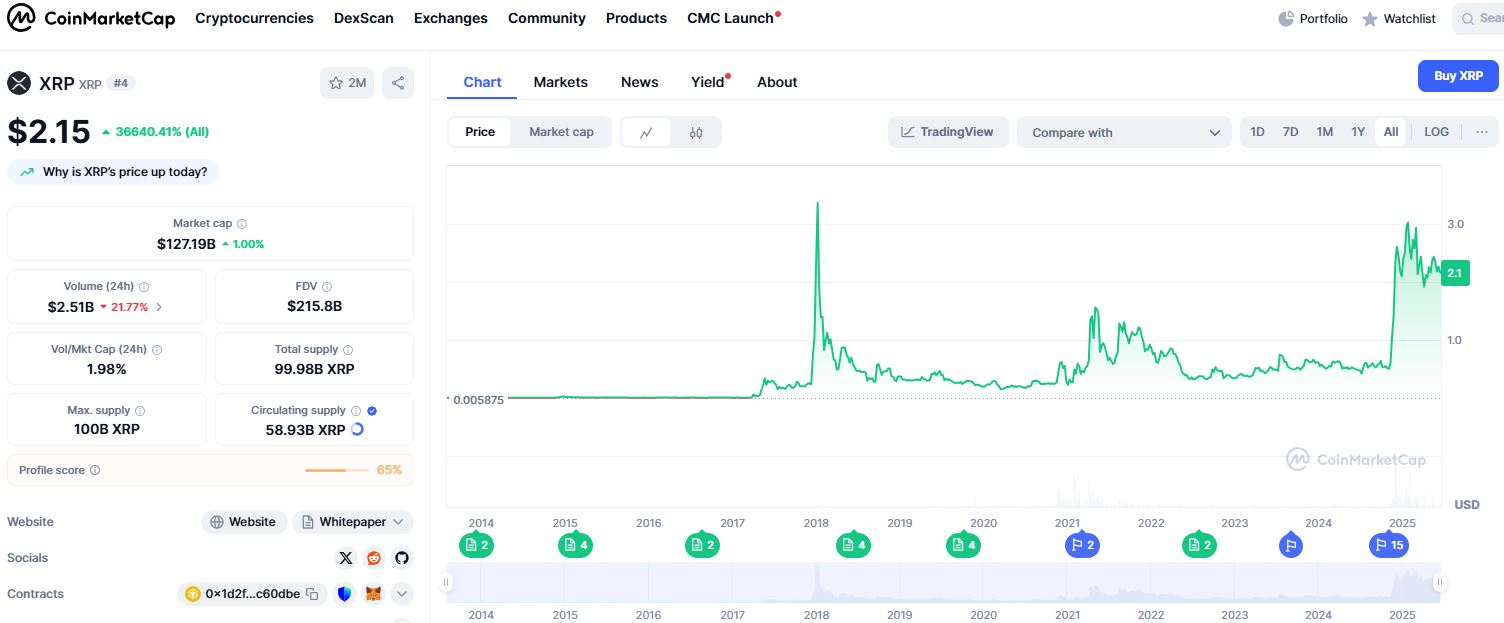This screenshot has height=623, width=1504.
Task: Click the blue shield contract icon
Action: point(345,594)
